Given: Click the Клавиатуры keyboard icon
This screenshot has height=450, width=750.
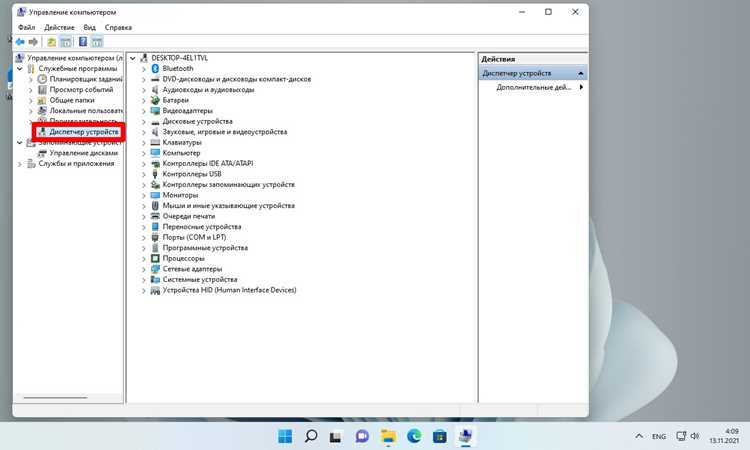Looking at the screenshot, I should (x=155, y=142).
